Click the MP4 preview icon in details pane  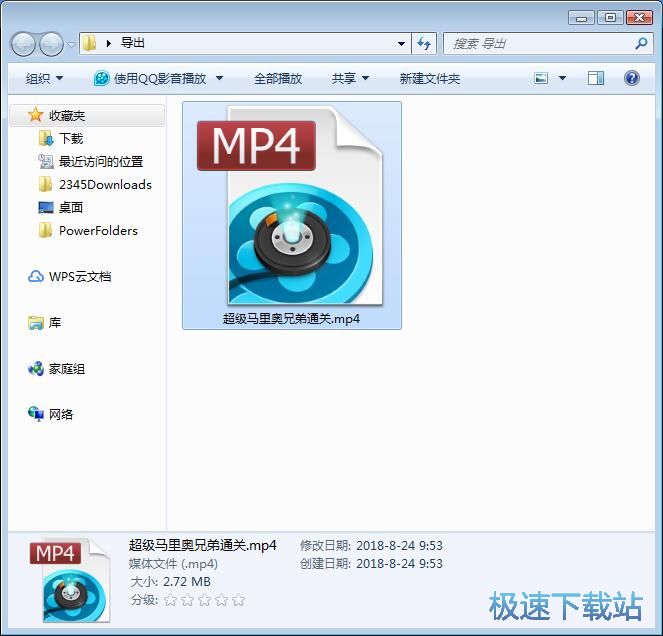[70, 580]
